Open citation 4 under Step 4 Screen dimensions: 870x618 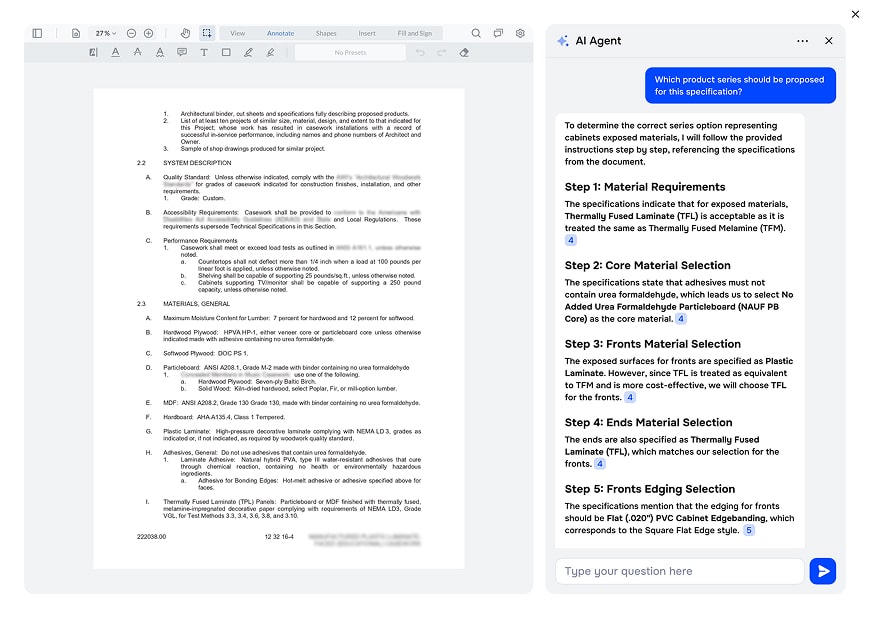(x=600, y=464)
